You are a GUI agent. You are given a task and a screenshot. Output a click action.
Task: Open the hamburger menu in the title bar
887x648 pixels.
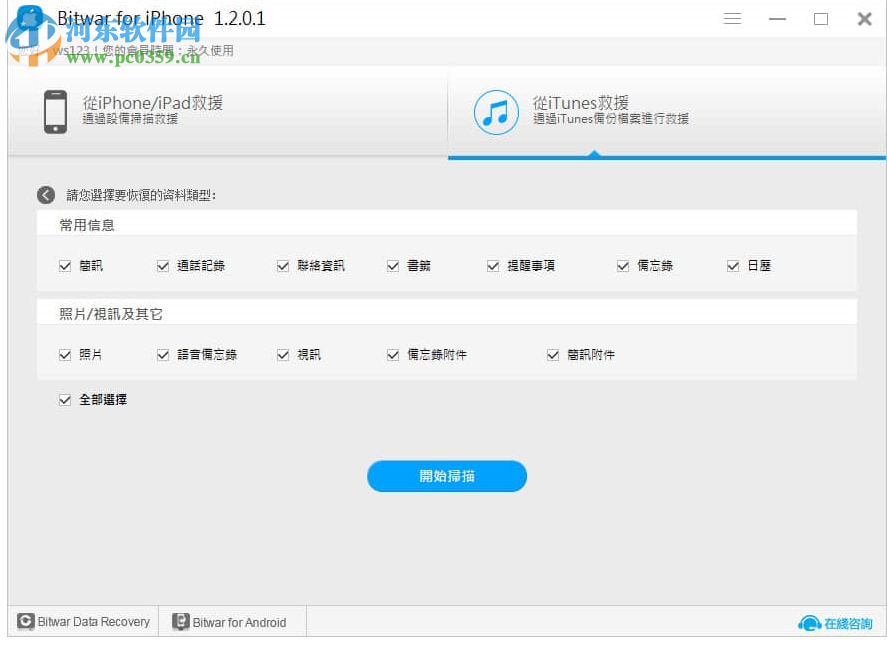[732, 18]
